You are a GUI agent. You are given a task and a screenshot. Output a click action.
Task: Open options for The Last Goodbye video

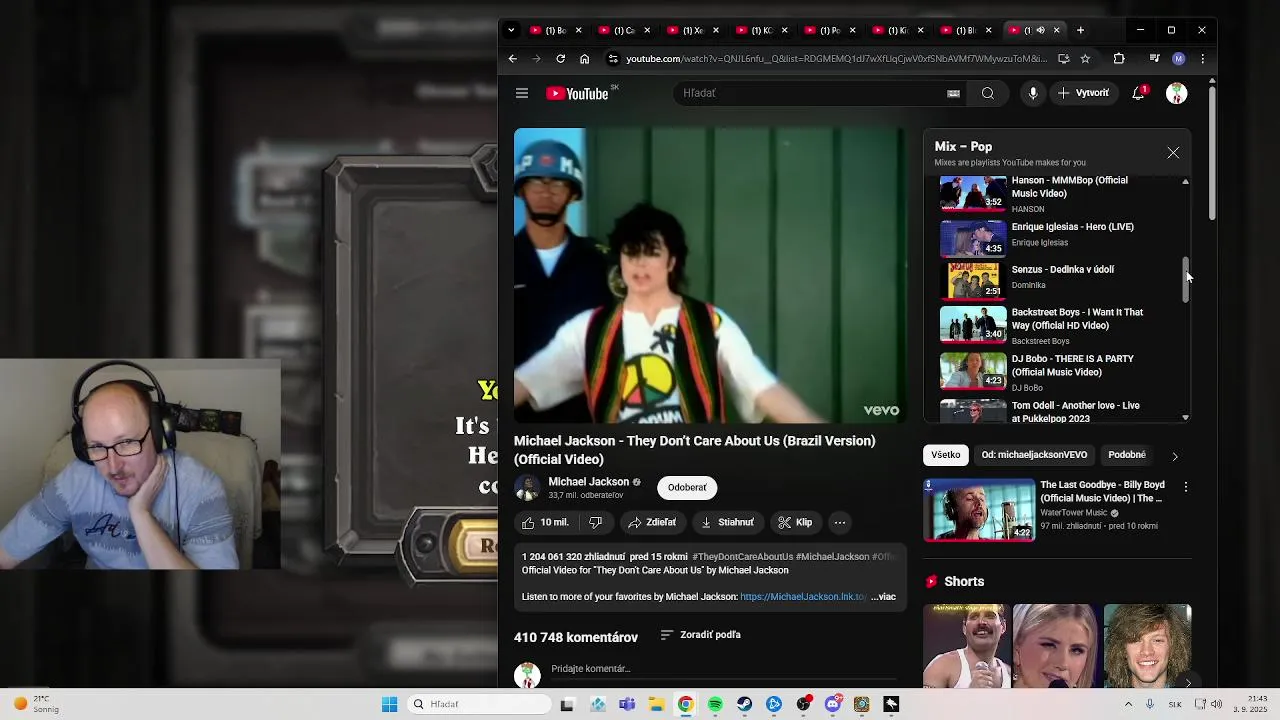click(x=1186, y=487)
